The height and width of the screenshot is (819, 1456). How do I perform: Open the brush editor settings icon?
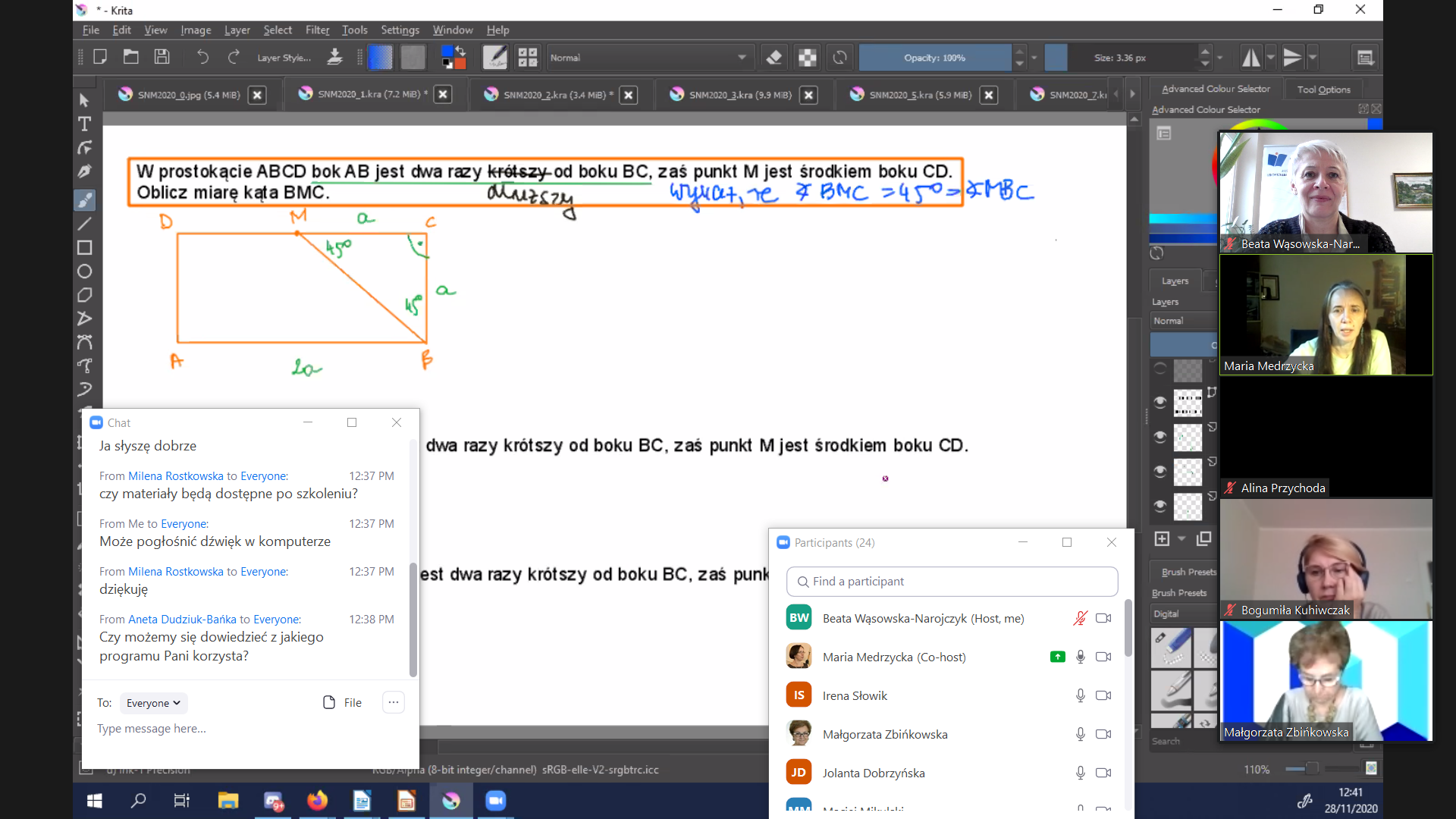point(494,58)
